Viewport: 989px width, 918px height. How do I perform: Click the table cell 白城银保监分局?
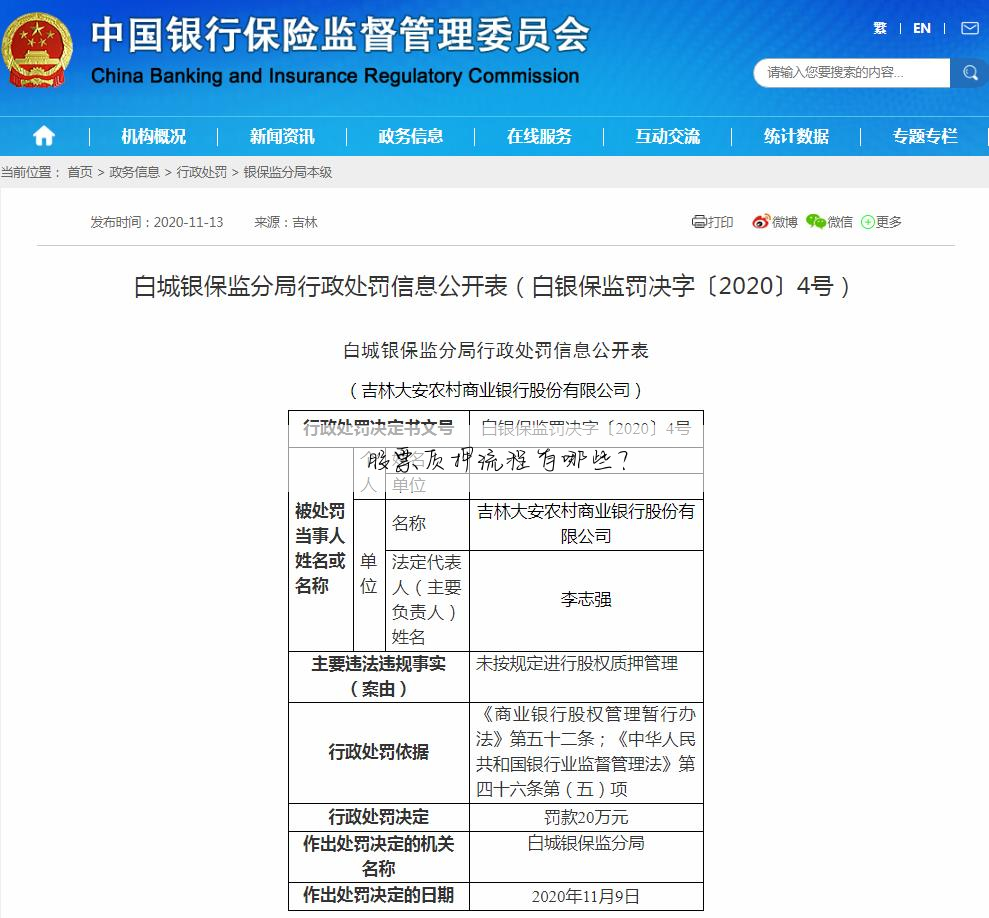tap(586, 856)
